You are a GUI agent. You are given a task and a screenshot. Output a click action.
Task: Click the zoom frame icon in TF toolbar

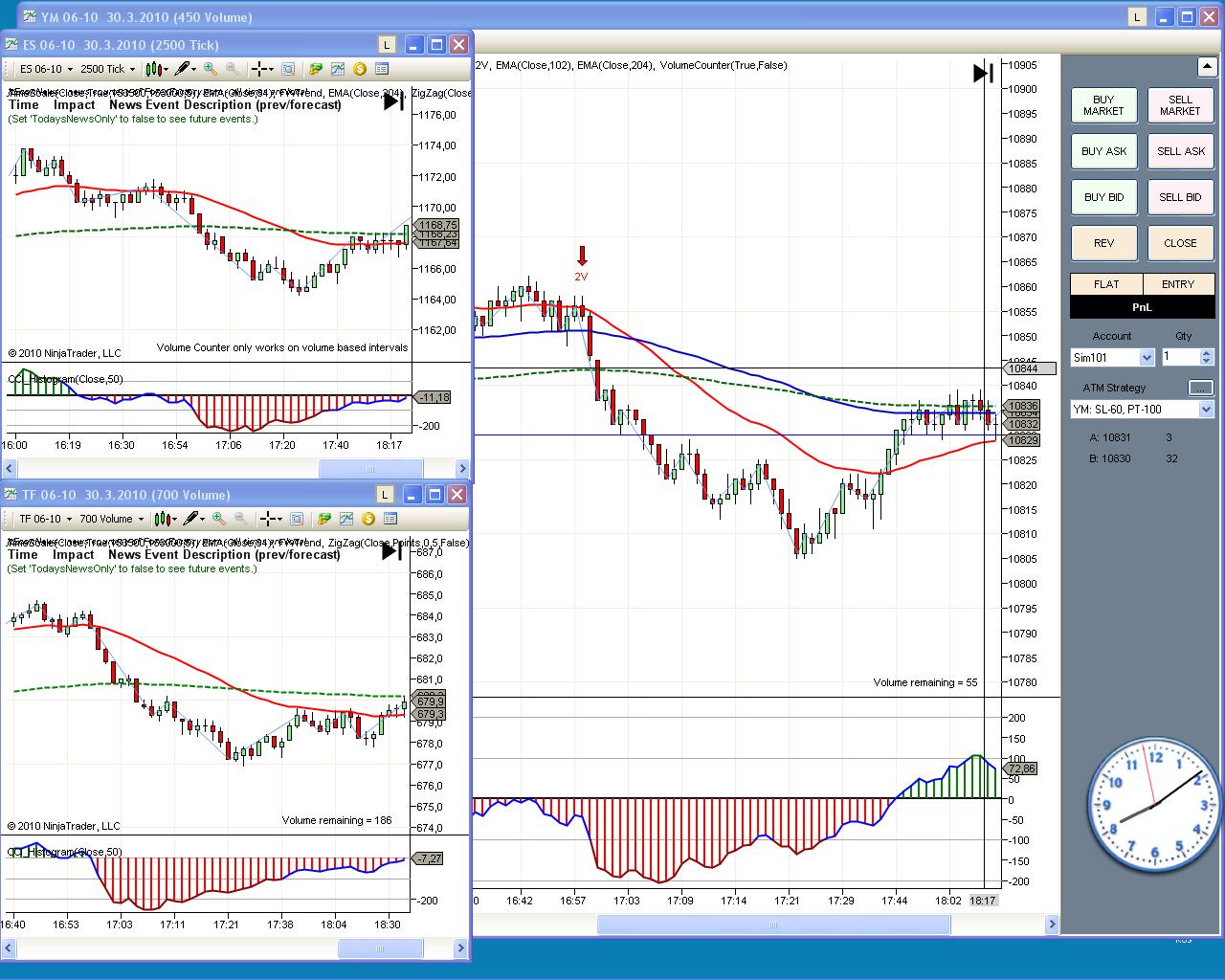[x=297, y=519]
